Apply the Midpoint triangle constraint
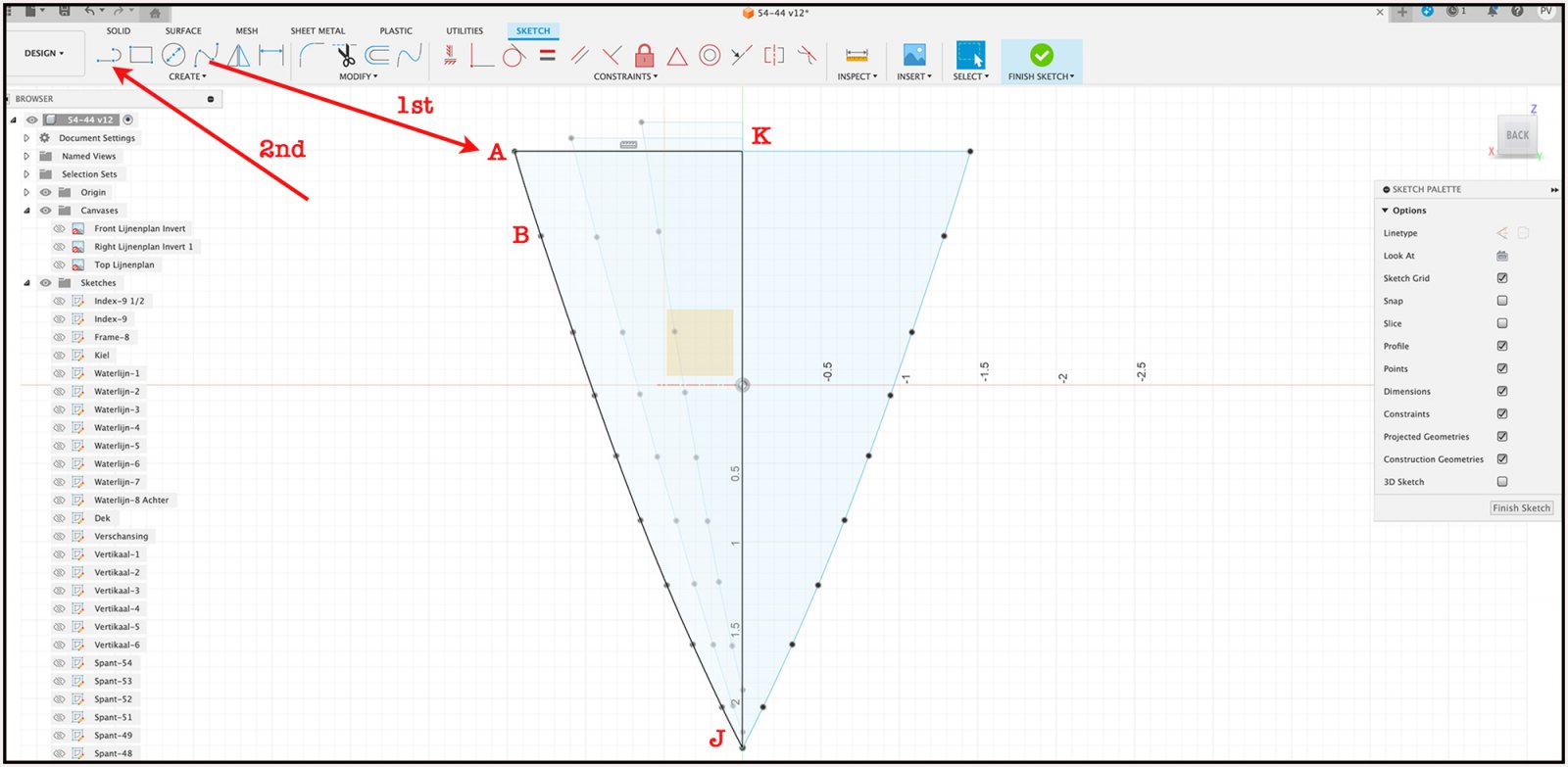Viewport: 1568px width, 767px height. tap(677, 56)
